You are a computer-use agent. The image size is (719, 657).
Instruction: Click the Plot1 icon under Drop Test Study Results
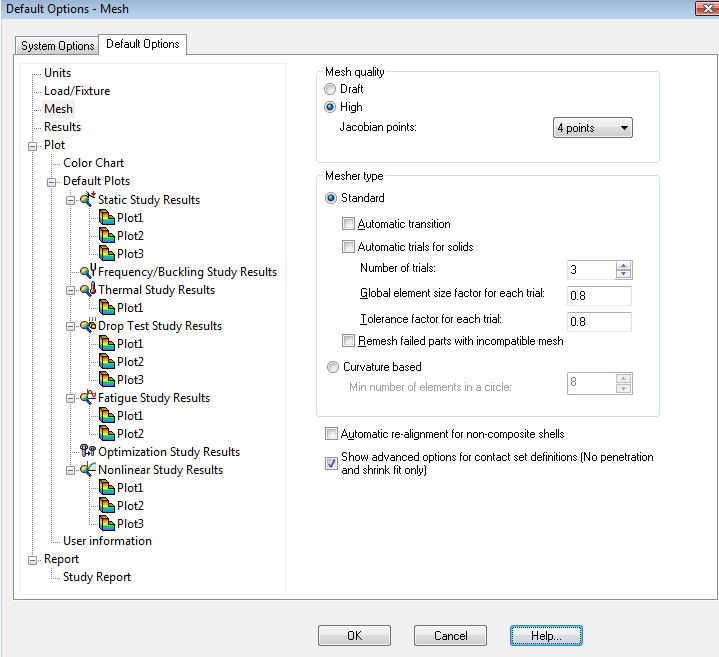pyautogui.click(x=107, y=343)
